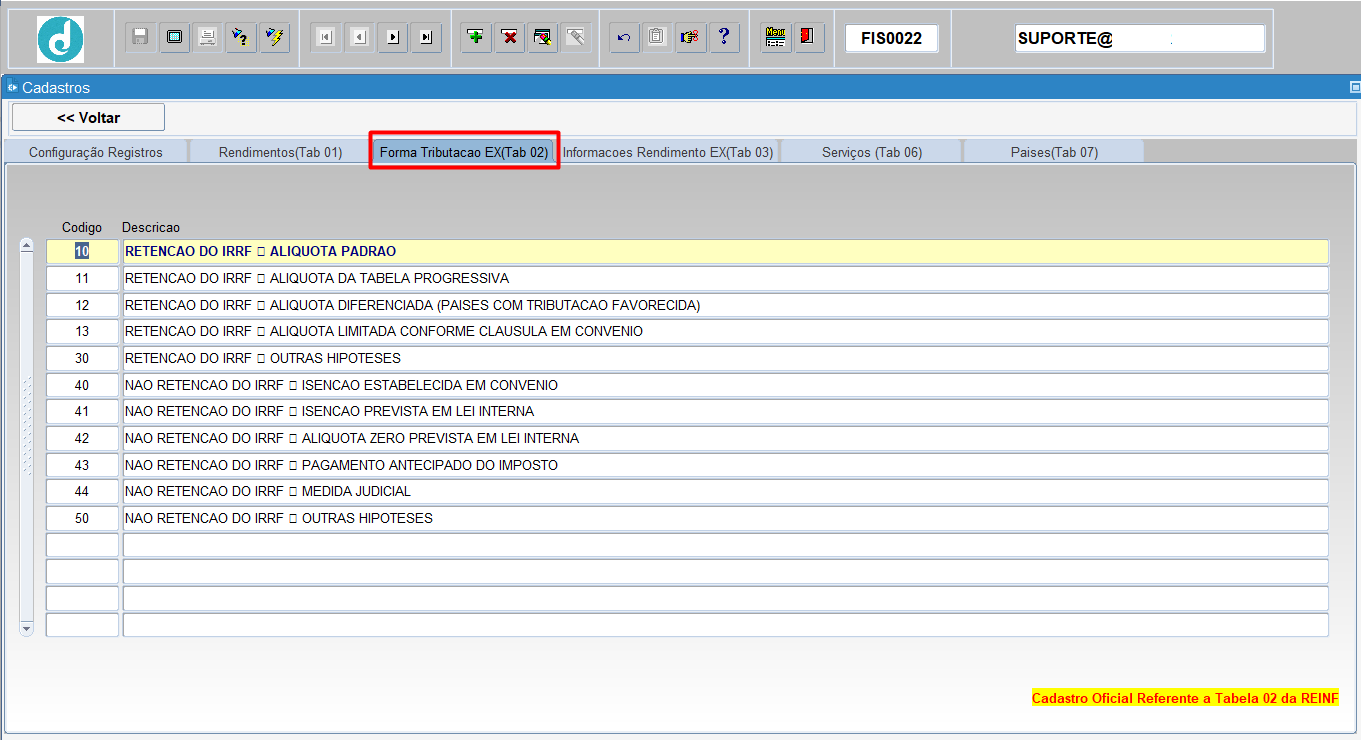The height and width of the screenshot is (740, 1361).
Task: Click the undo arrow icon
Action: [625, 38]
